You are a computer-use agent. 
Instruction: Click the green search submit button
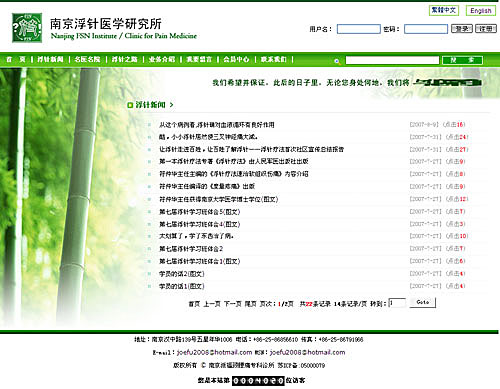(x=462, y=60)
